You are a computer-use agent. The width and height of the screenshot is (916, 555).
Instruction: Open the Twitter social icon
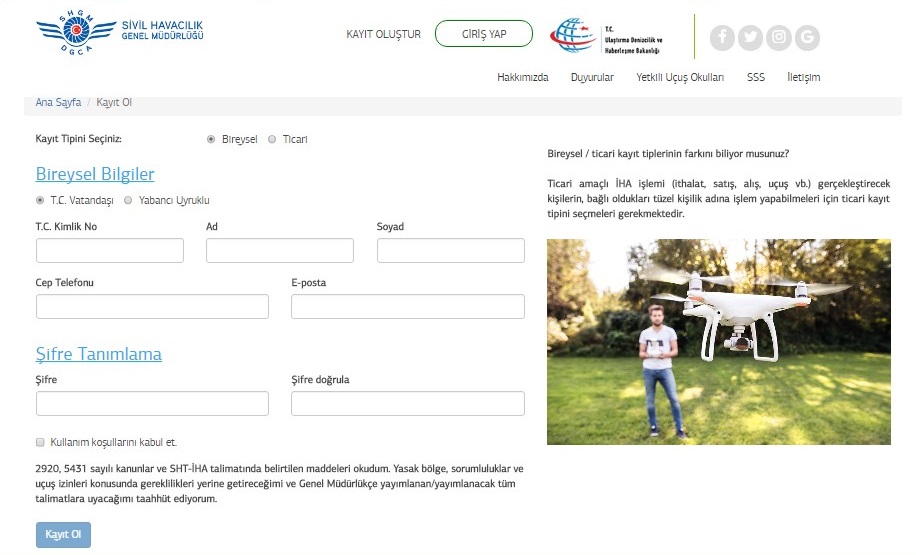(x=750, y=38)
